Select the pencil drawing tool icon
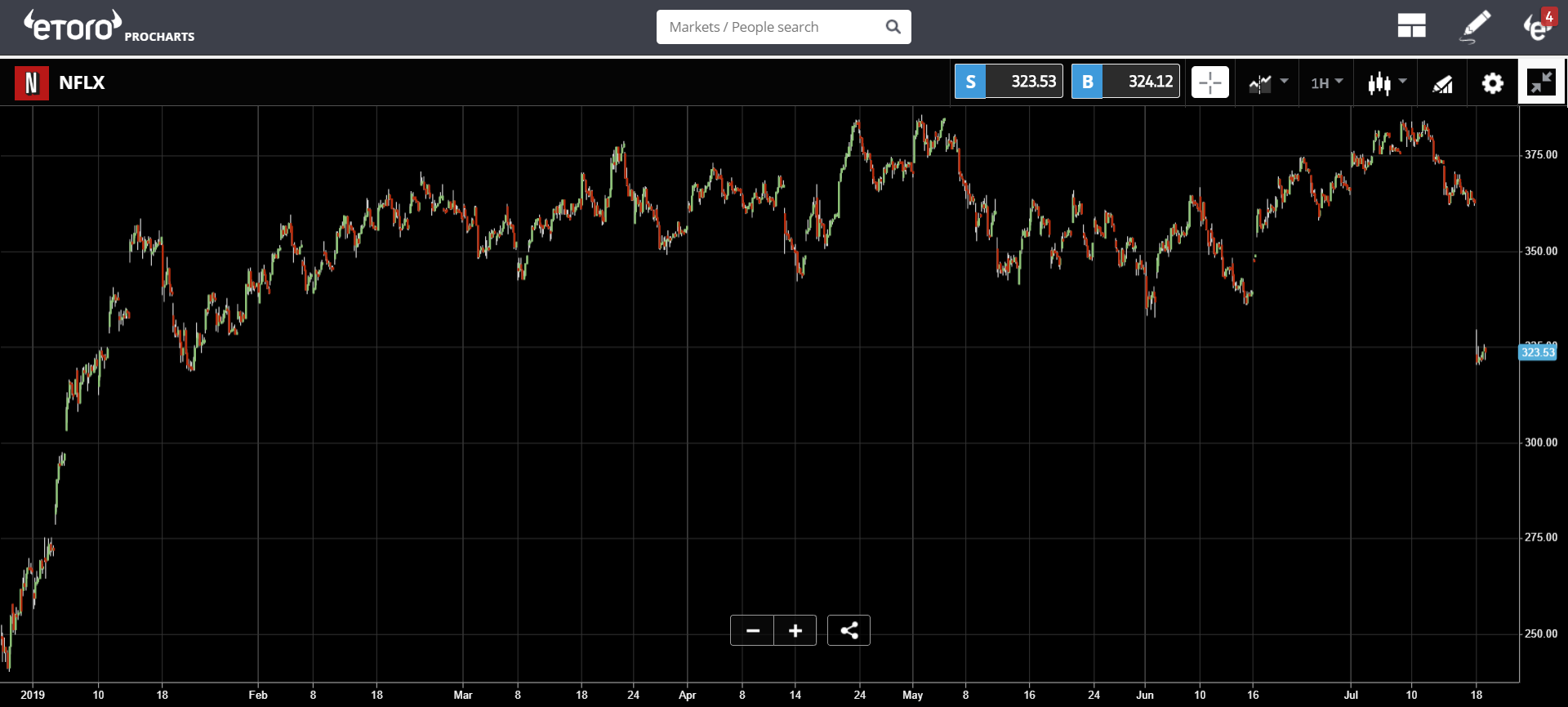Viewport: 1568px width, 707px height. [x=1475, y=26]
